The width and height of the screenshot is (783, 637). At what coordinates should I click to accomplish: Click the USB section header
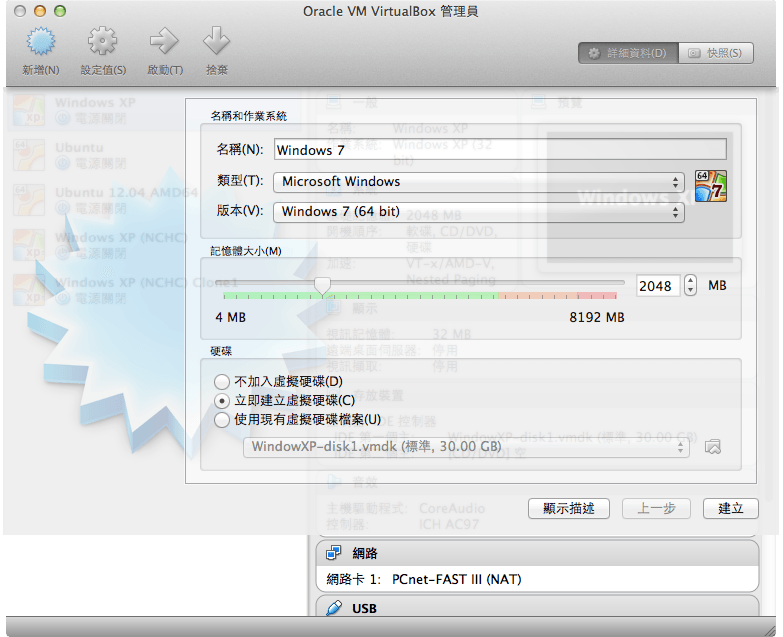point(537,607)
